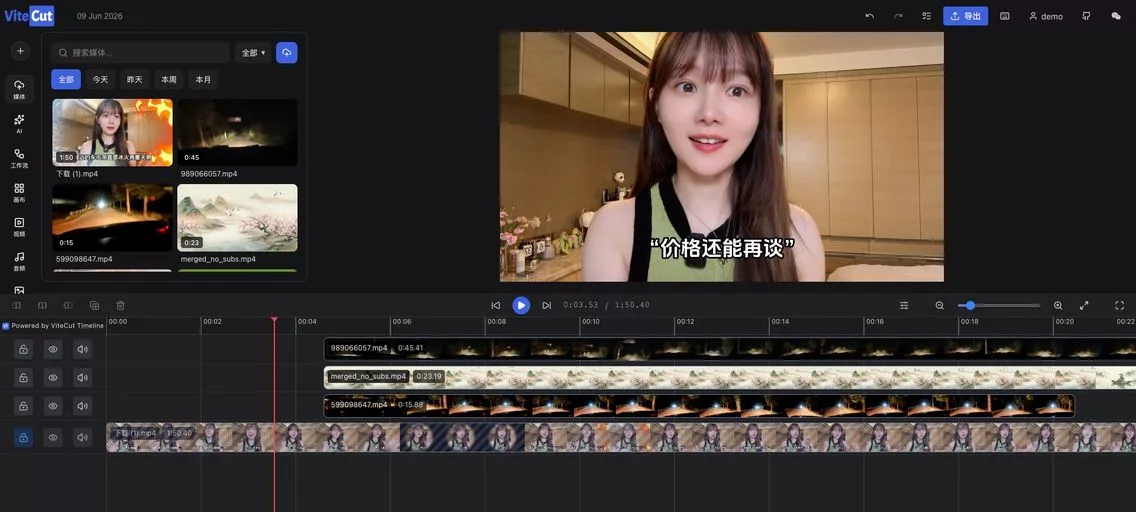Skip to end with next button
This screenshot has height=512, width=1136.
pos(547,306)
